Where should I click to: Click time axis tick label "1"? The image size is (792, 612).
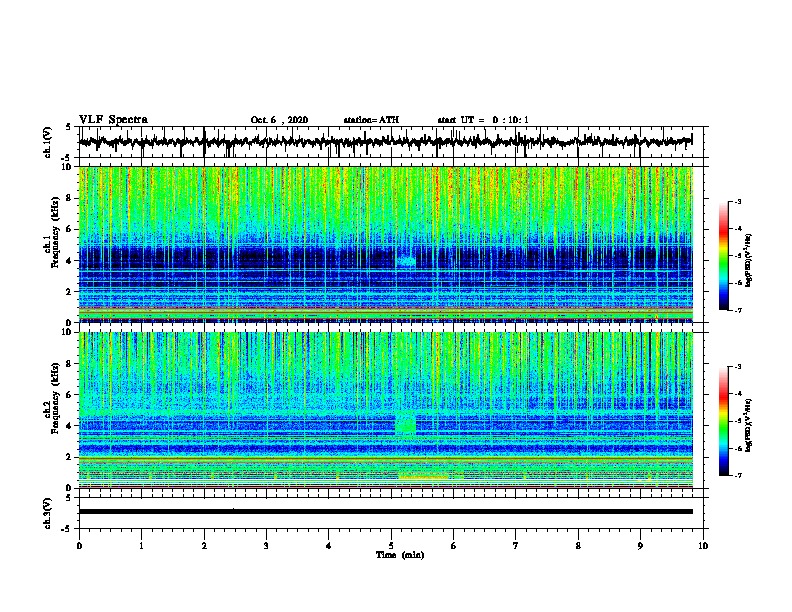[x=141, y=546]
